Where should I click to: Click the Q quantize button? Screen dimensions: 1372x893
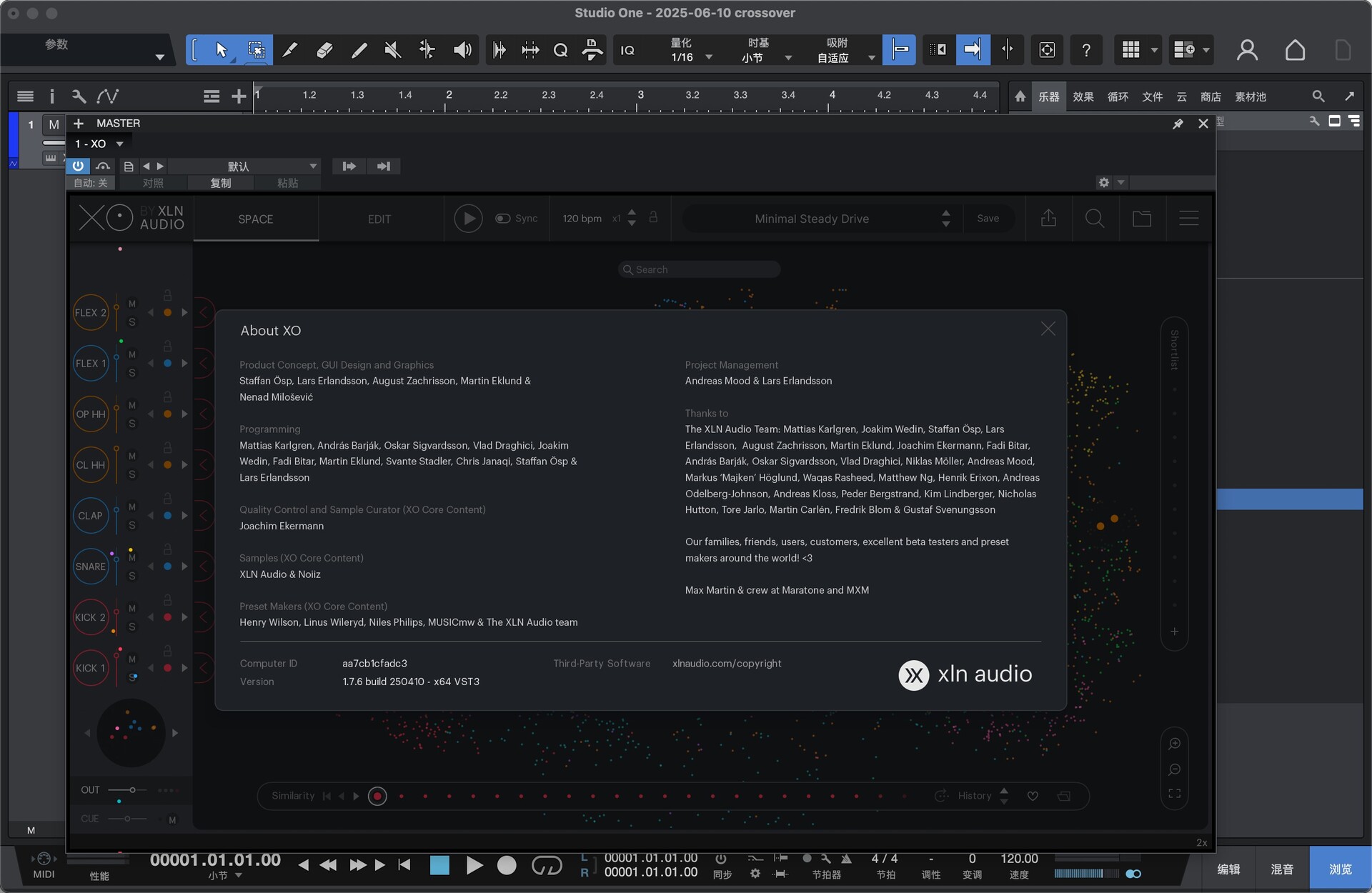click(x=561, y=49)
